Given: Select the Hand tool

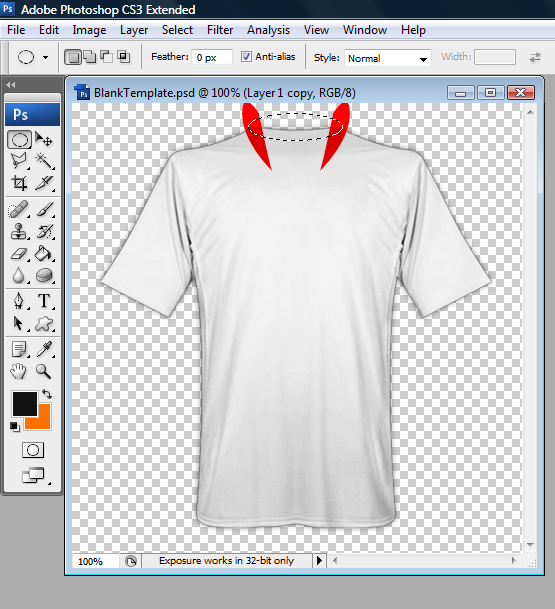Looking at the screenshot, I should [18, 372].
